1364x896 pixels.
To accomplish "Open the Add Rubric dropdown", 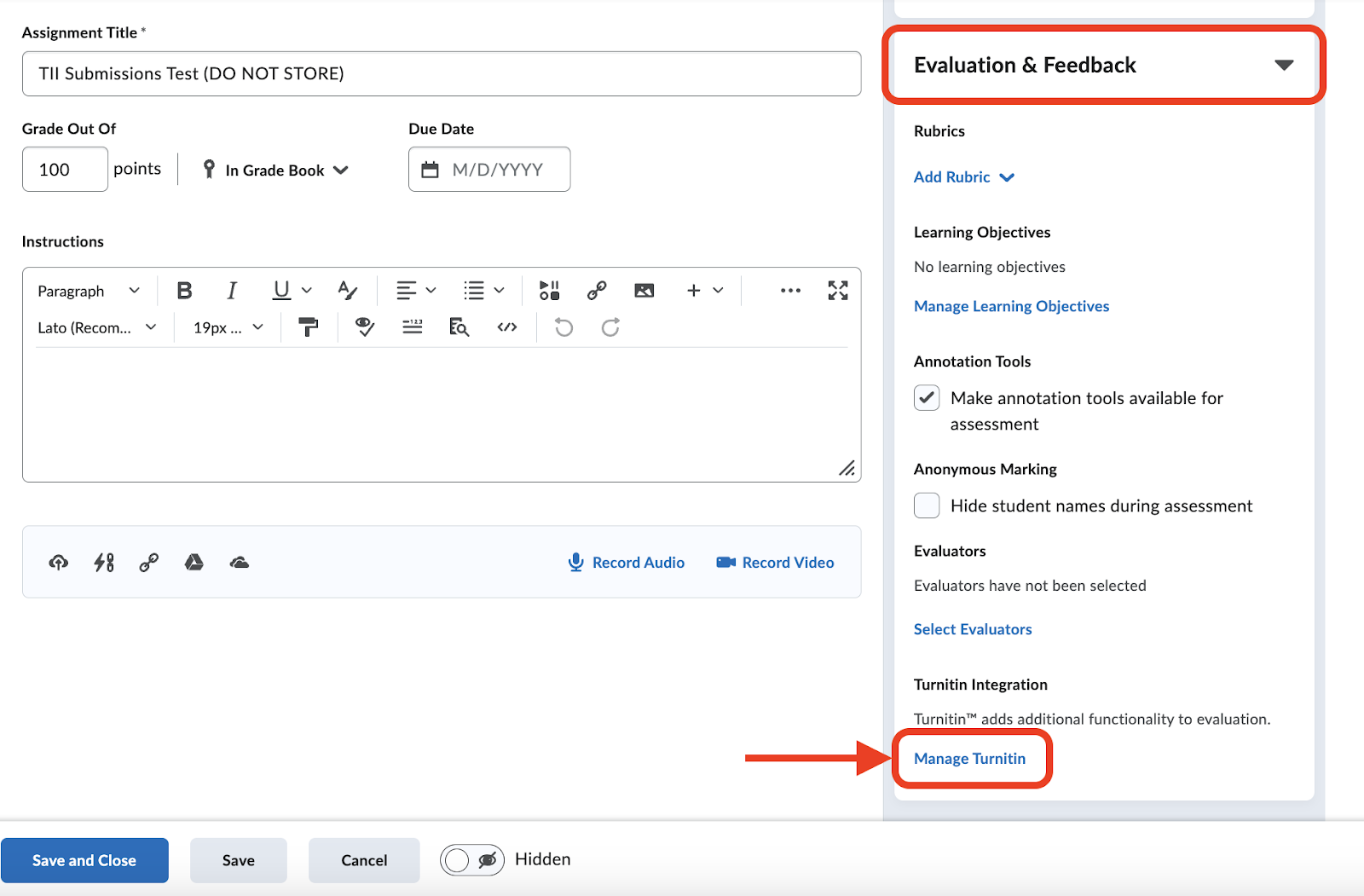I will coord(964,177).
